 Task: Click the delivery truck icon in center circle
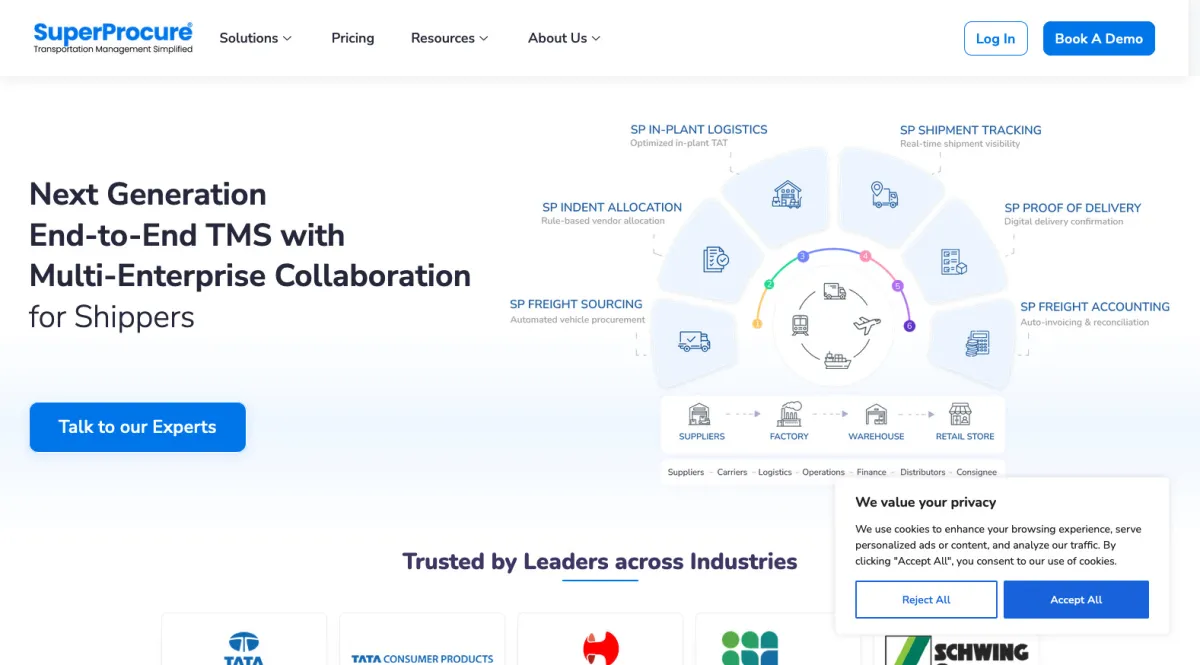[835, 291]
